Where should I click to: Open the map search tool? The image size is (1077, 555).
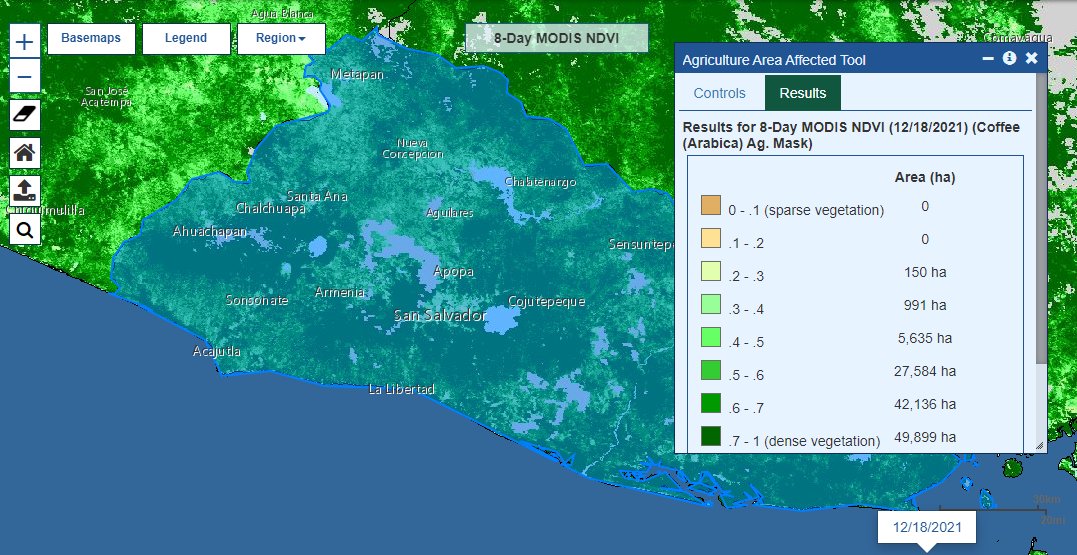pyautogui.click(x=25, y=229)
